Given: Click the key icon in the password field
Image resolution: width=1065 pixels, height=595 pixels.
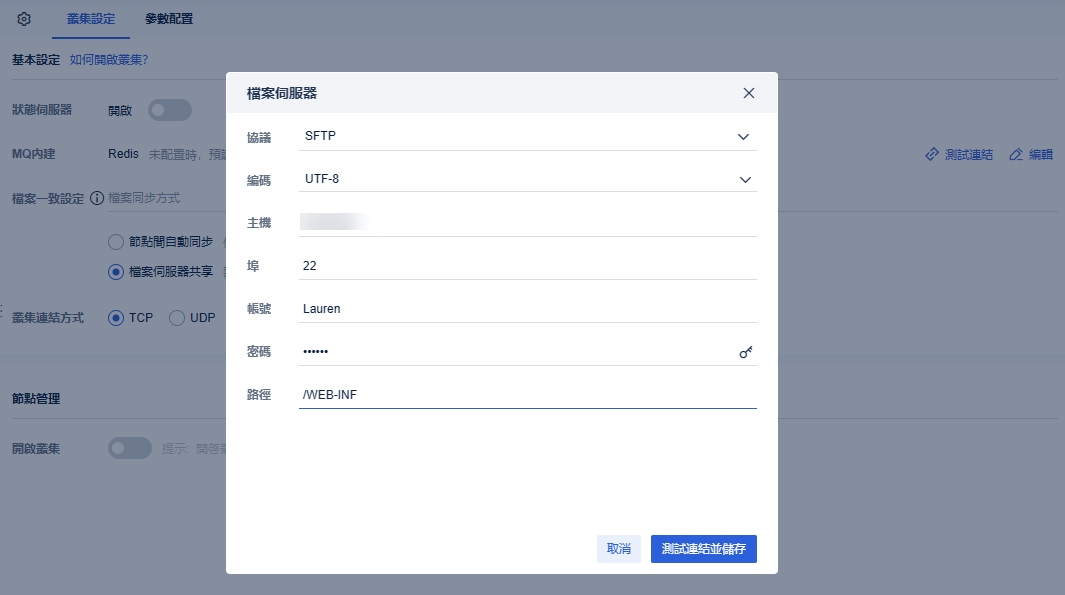Looking at the screenshot, I should click(745, 352).
